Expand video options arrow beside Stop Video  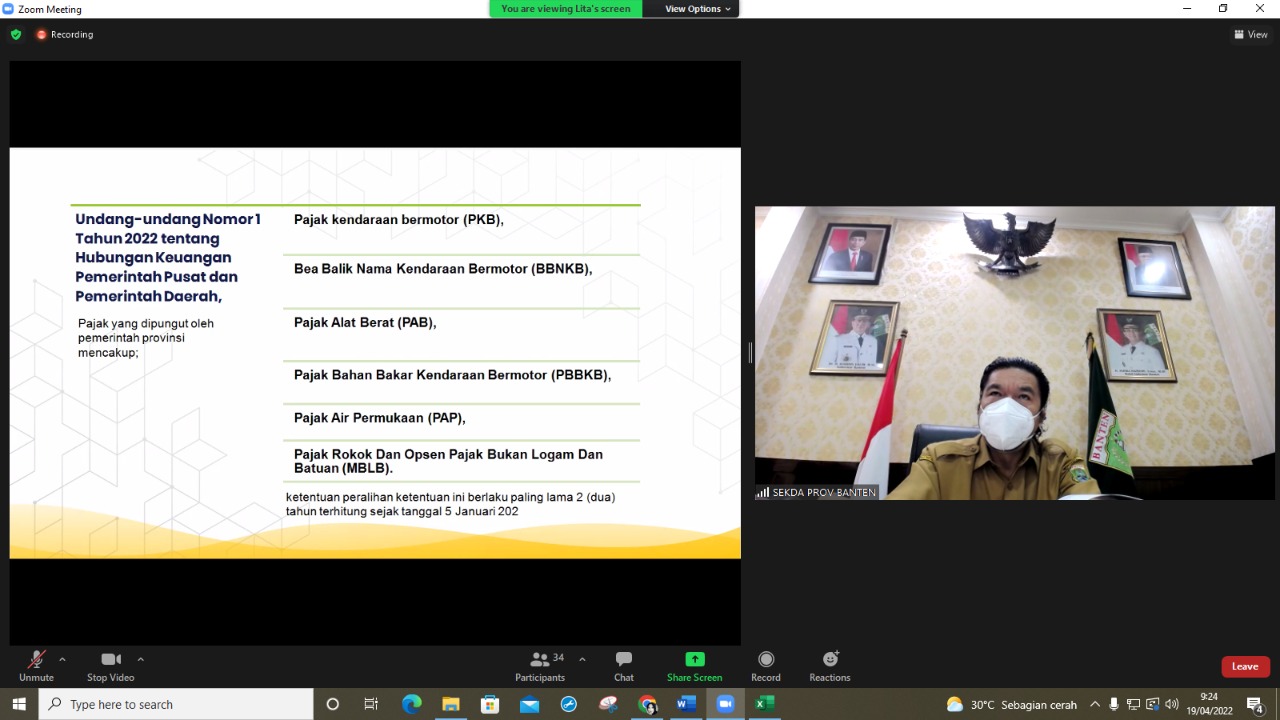pos(140,659)
